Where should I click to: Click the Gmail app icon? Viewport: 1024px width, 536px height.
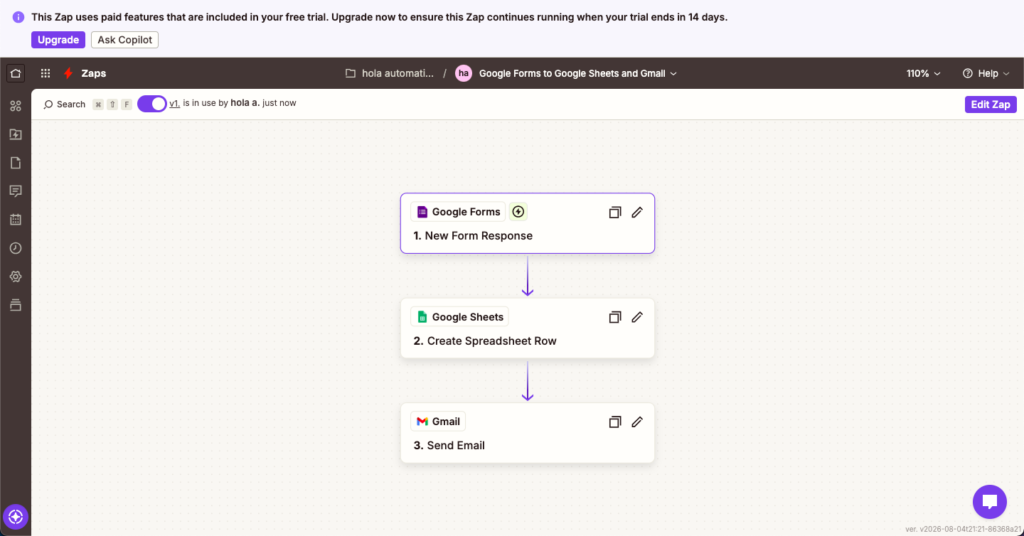[422, 421]
